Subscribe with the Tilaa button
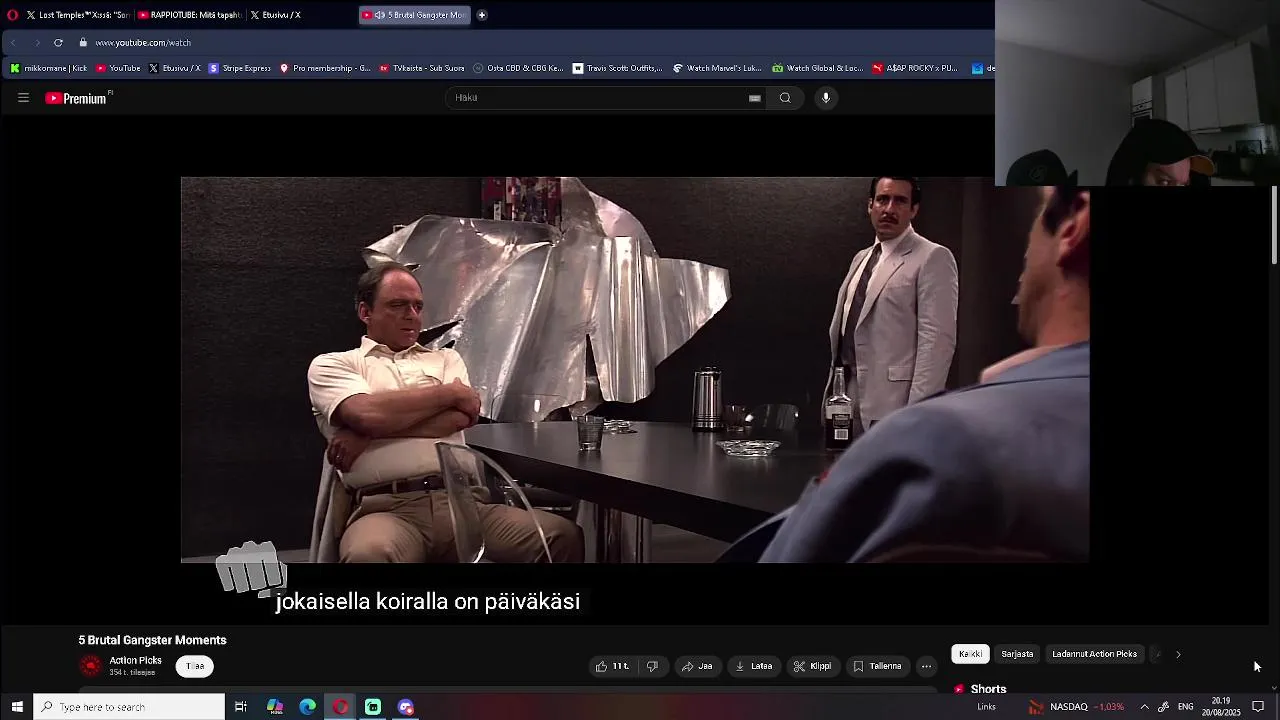This screenshot has height=720, width=1280. [195, 666]
